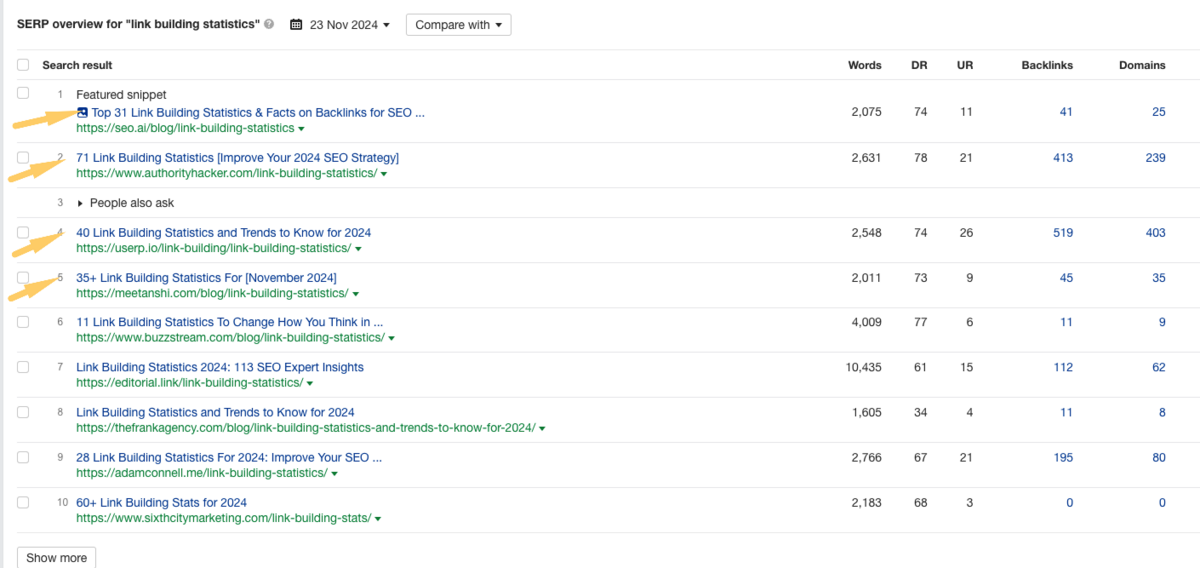1200x568 pixels.
Task: Select checkbox for buzzstream.com result row
Action: point(23,322)
